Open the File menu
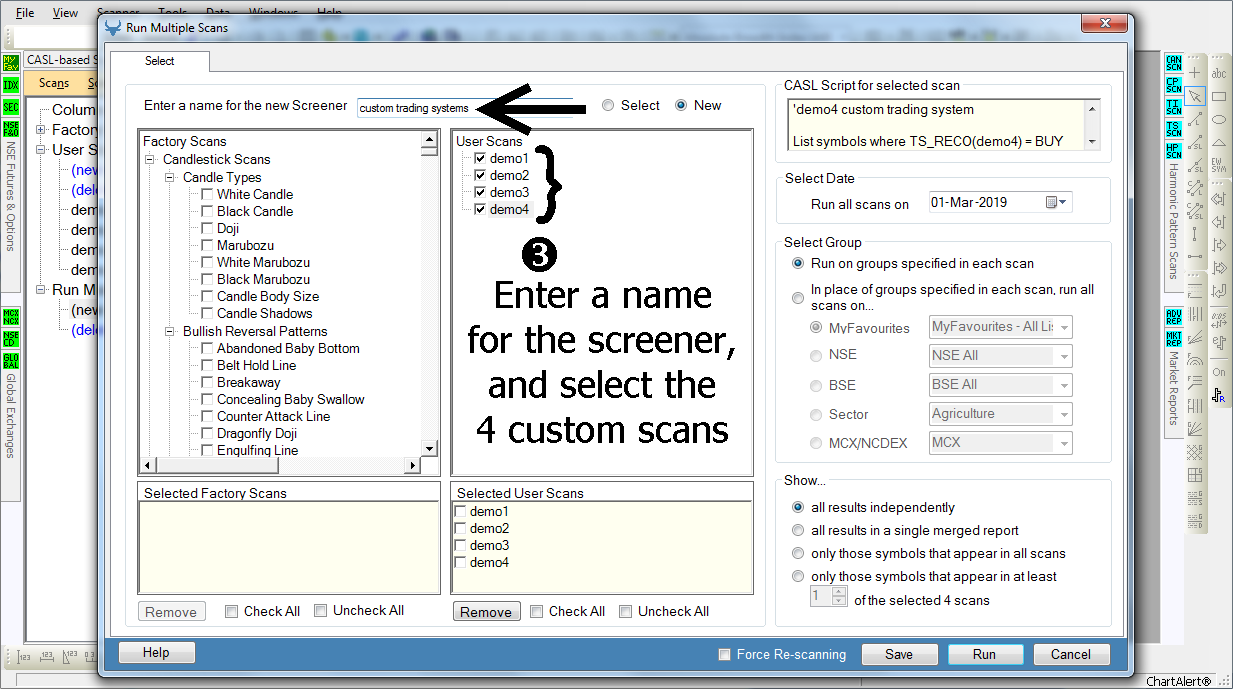The height and width of the screenshot is (689, 1233). tap(25, 13)
